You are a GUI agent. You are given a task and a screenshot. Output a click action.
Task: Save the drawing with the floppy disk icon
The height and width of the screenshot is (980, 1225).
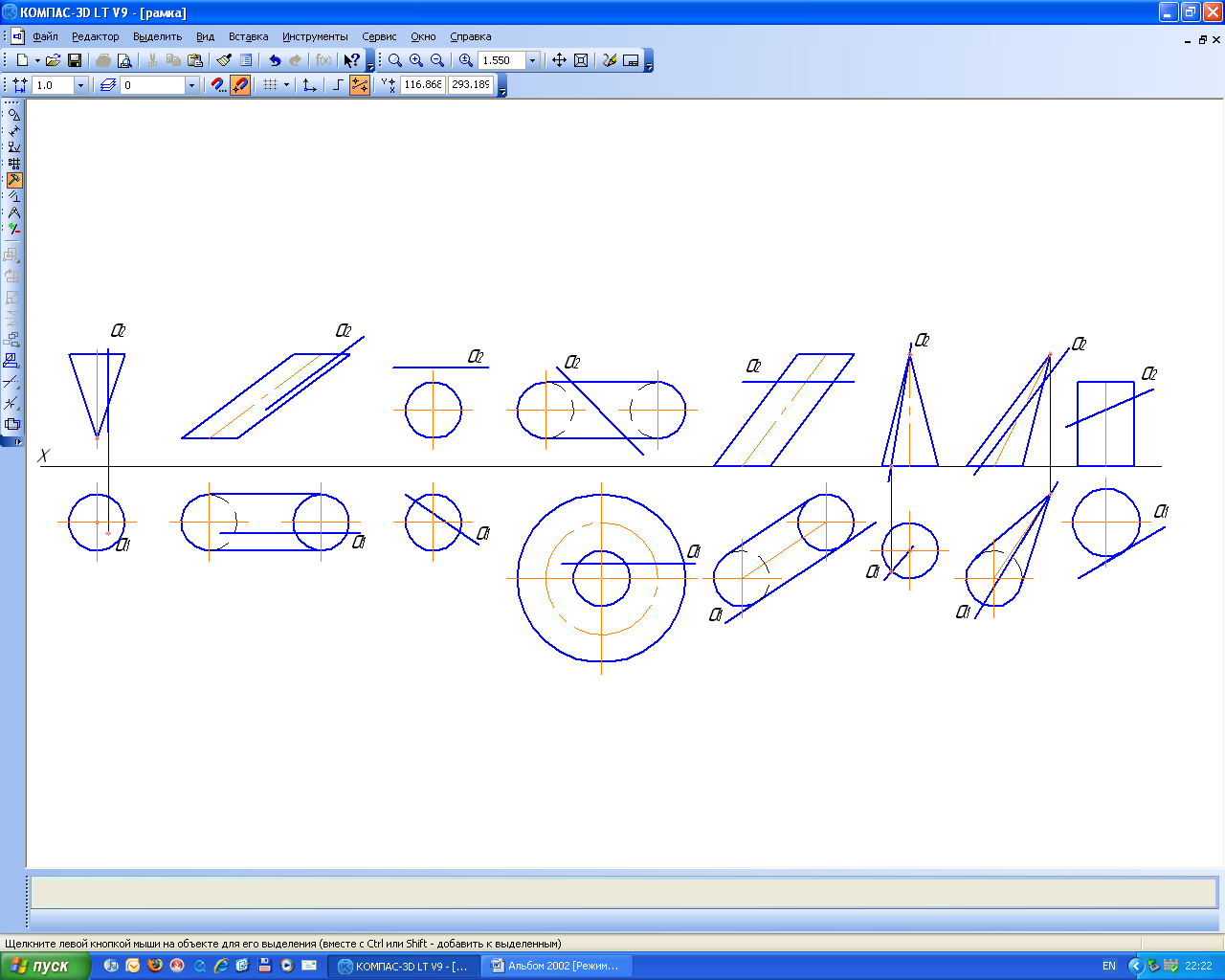[x=75, y=60]
